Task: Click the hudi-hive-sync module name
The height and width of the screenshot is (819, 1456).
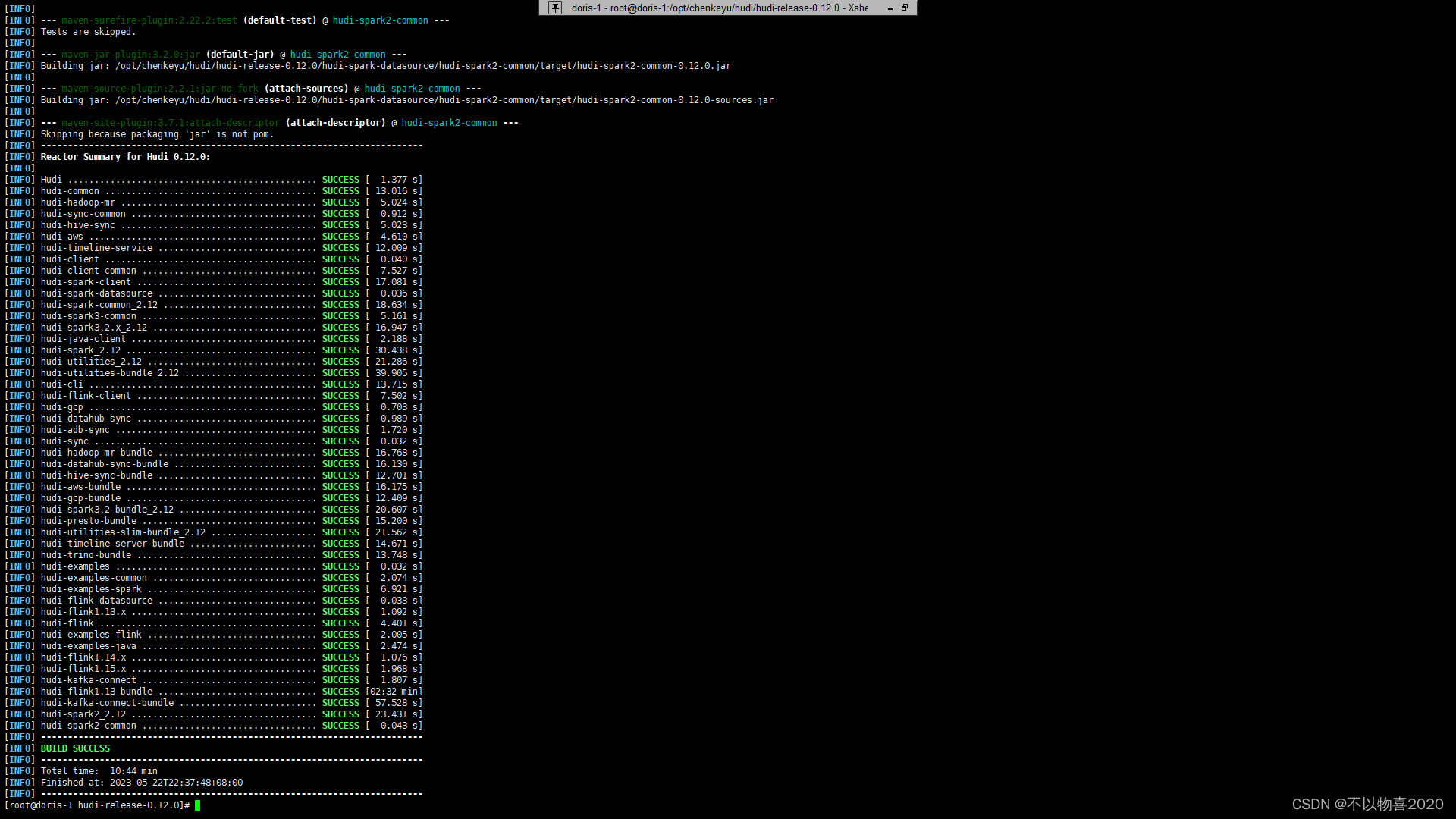Action: [78, 225]
